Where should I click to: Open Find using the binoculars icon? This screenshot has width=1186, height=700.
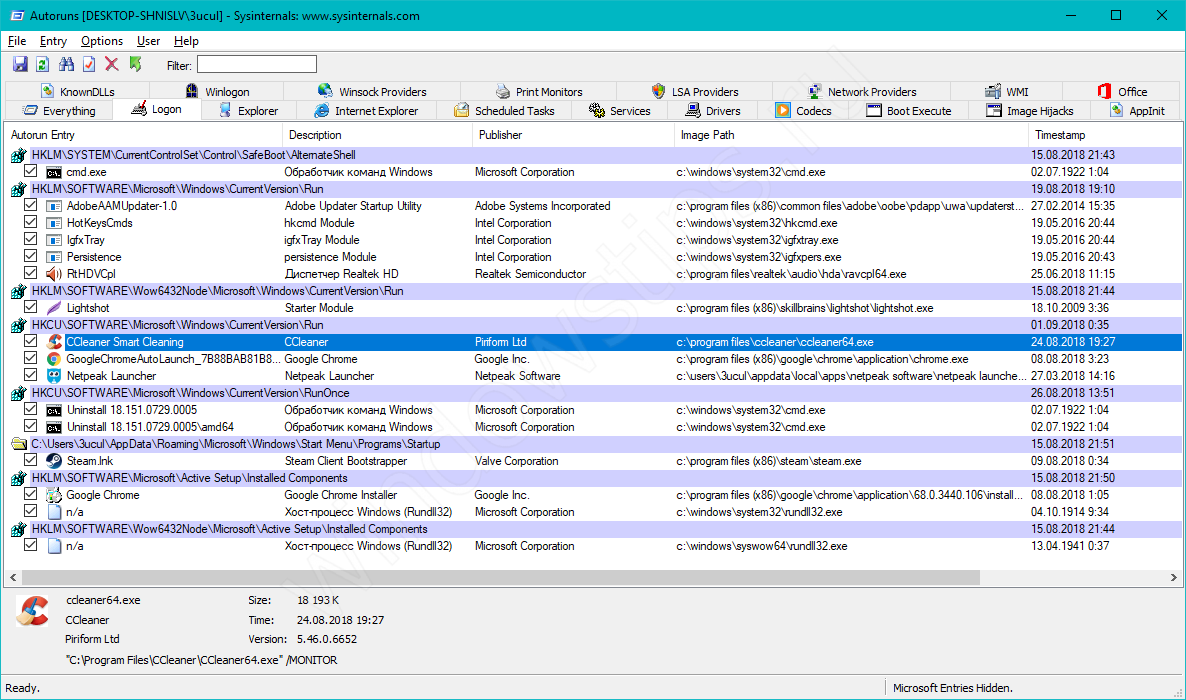(x=67, y=65)
